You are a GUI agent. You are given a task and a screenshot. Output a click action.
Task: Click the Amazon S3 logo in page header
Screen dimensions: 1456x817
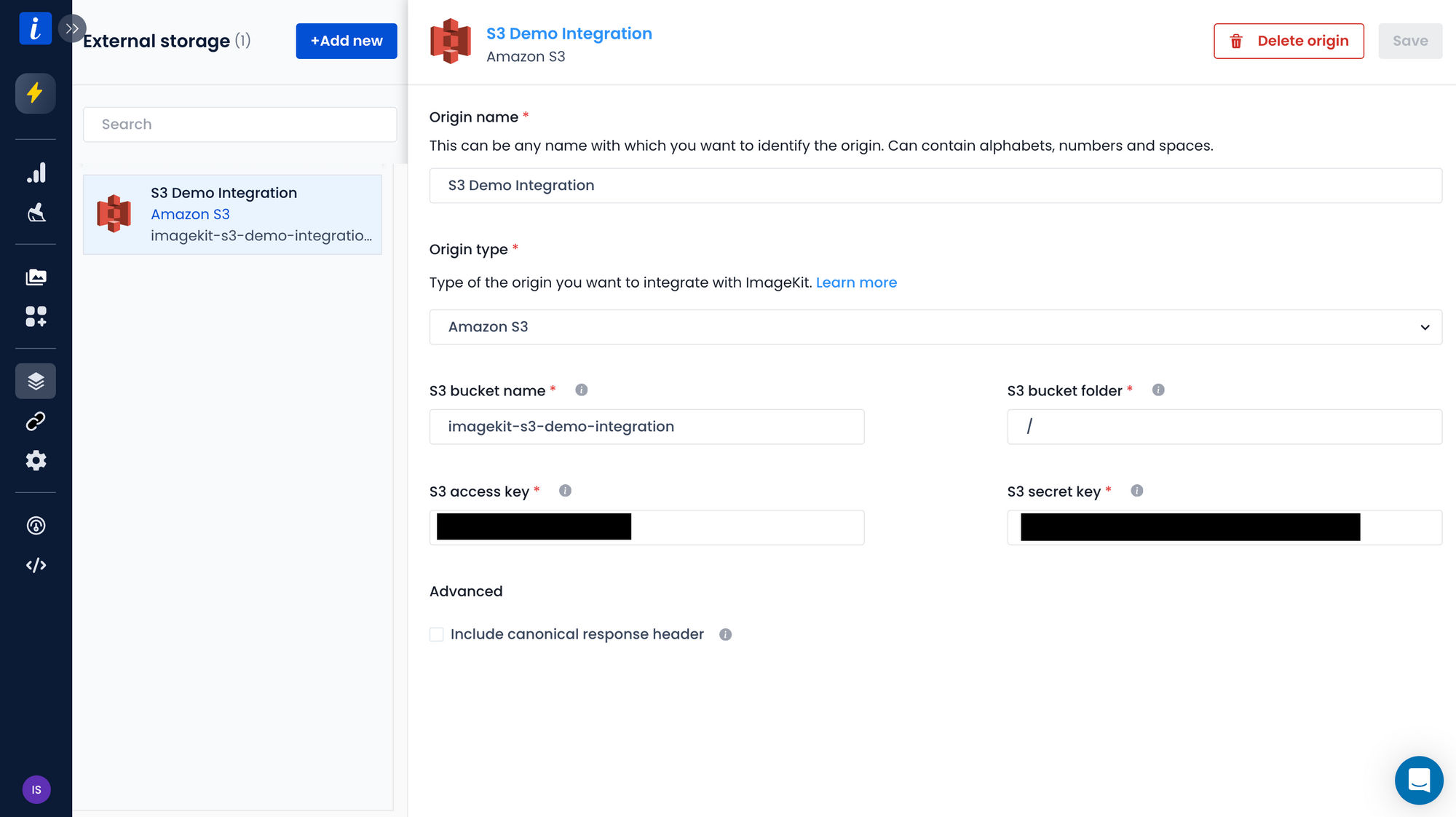click(451, 42)
